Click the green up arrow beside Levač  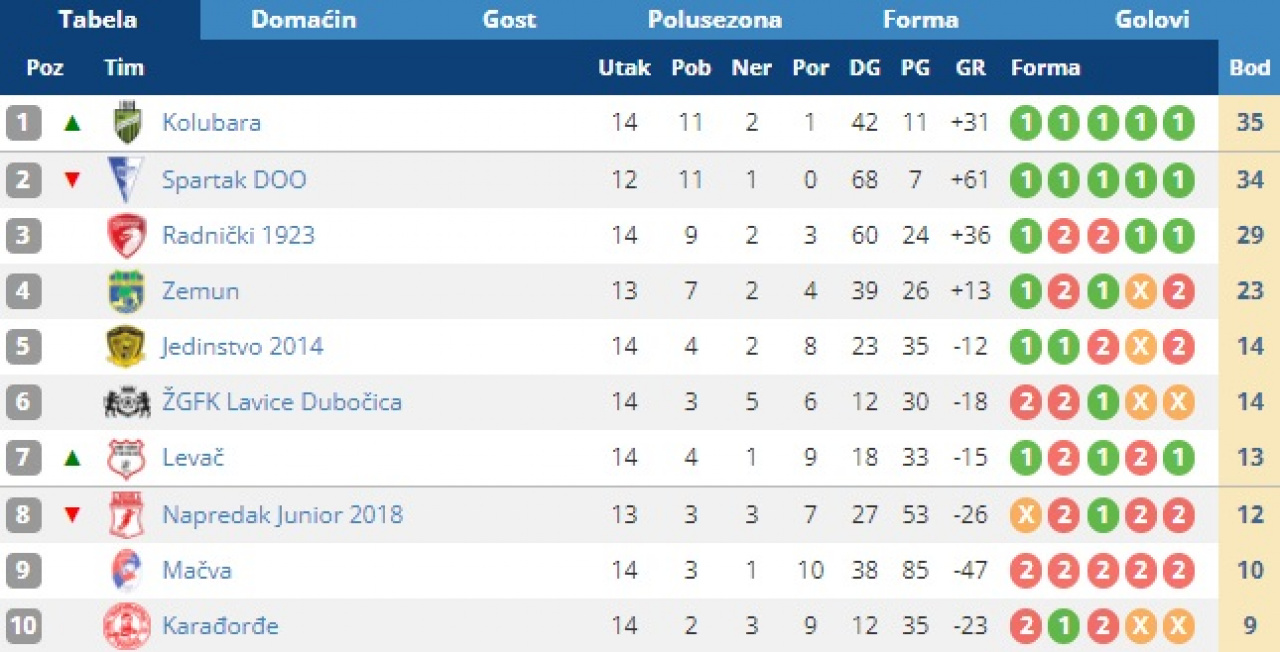71,459
